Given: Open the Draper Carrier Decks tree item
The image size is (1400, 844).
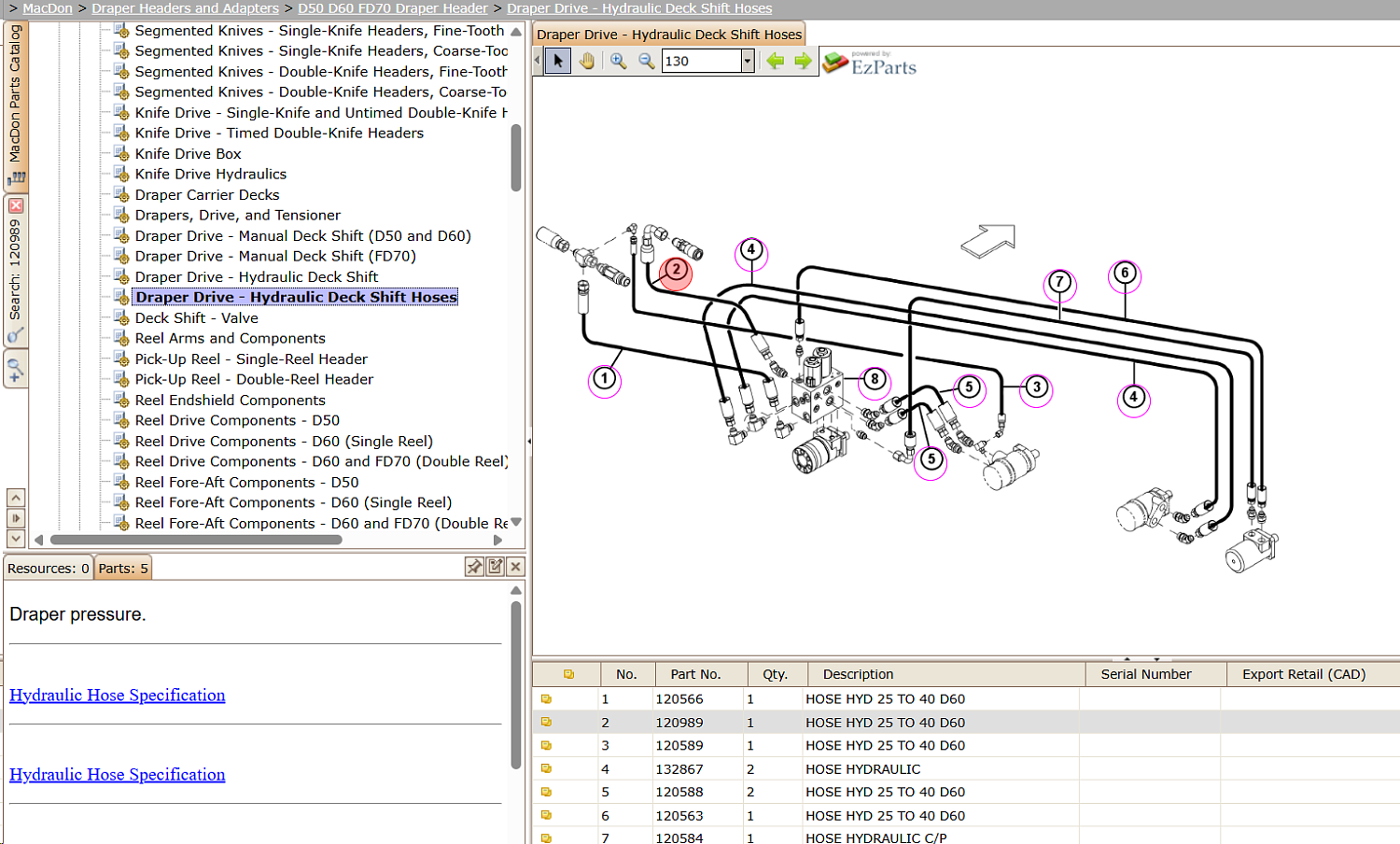Looking at the screenshot, I should (x=207, y=195).
